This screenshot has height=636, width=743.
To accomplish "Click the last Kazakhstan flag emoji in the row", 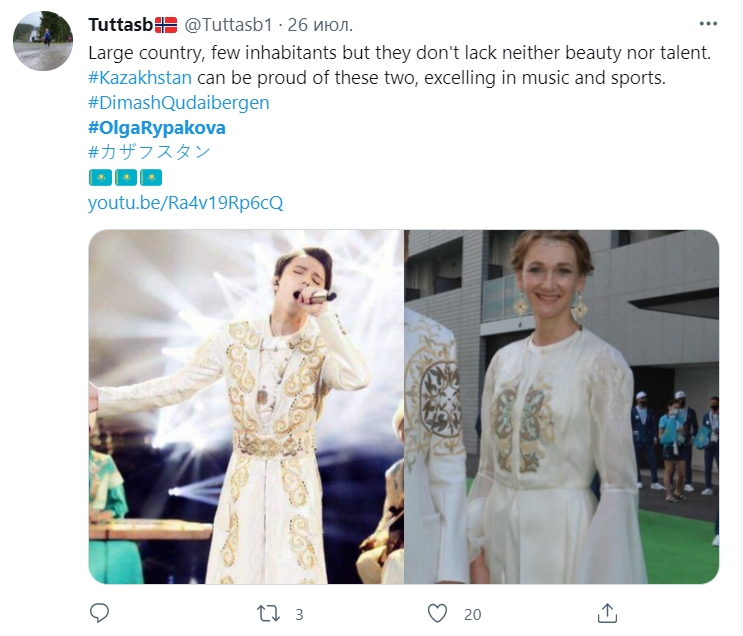I will [150, 178].
